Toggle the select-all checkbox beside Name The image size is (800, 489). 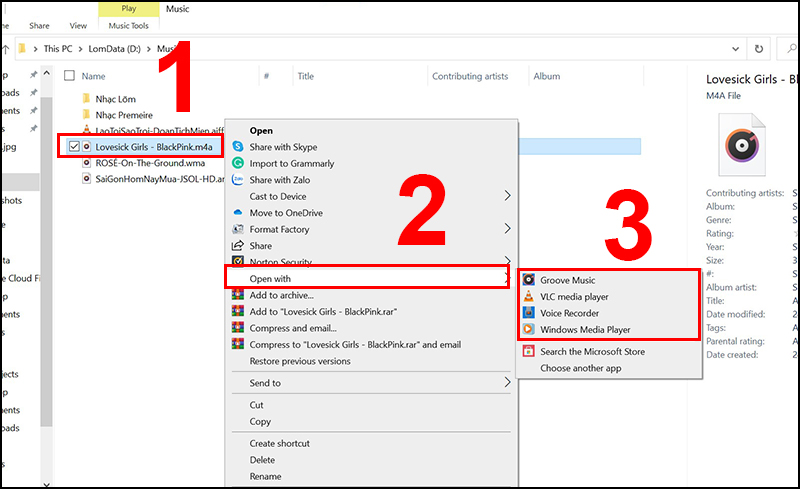69,76
